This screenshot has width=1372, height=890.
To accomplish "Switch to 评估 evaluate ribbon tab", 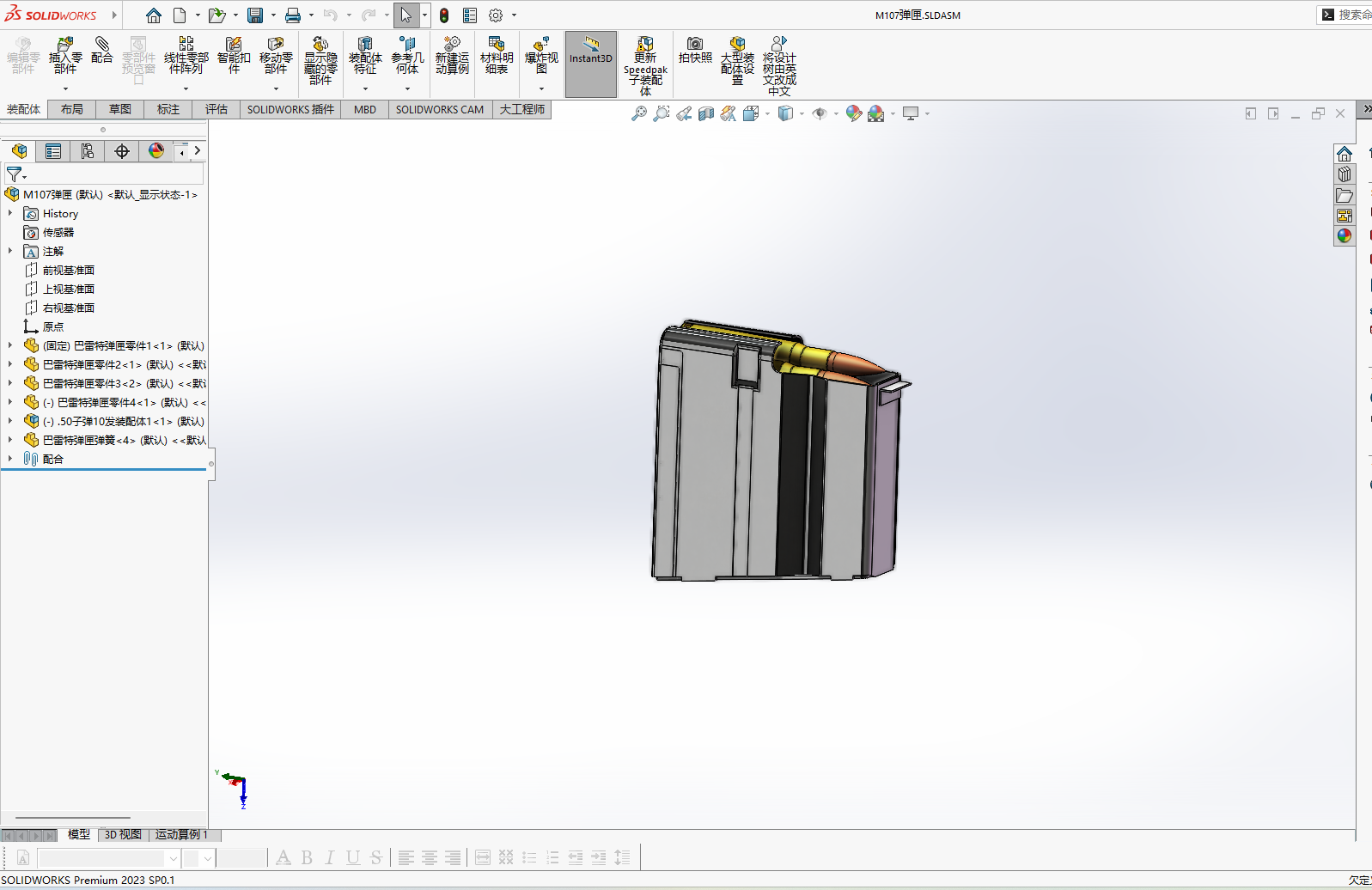I will pos(216,109).
